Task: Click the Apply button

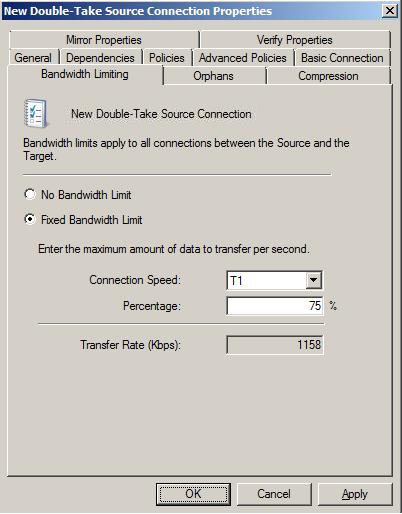Action: 355,494
